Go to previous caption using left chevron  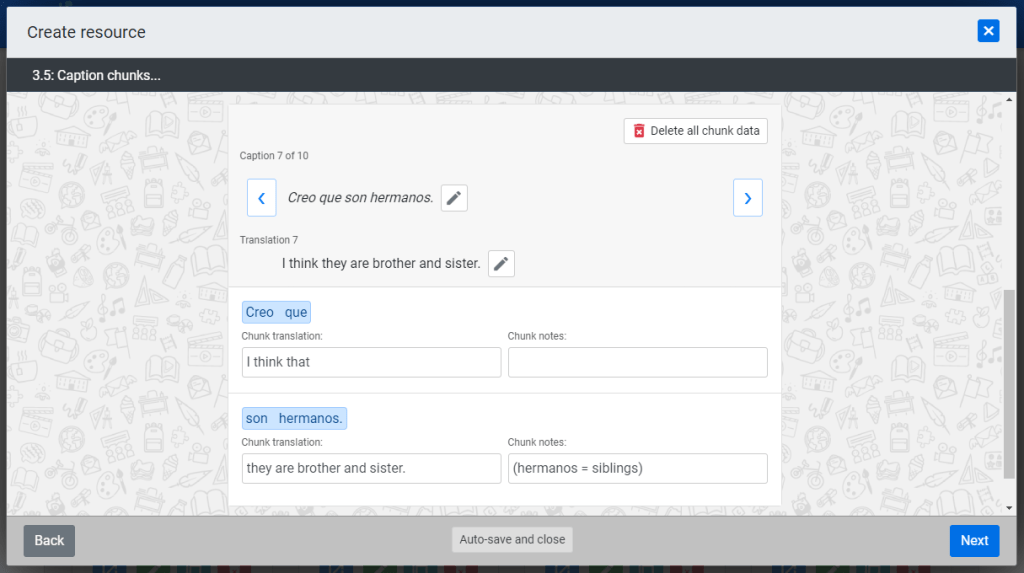[x=261, y=198]
